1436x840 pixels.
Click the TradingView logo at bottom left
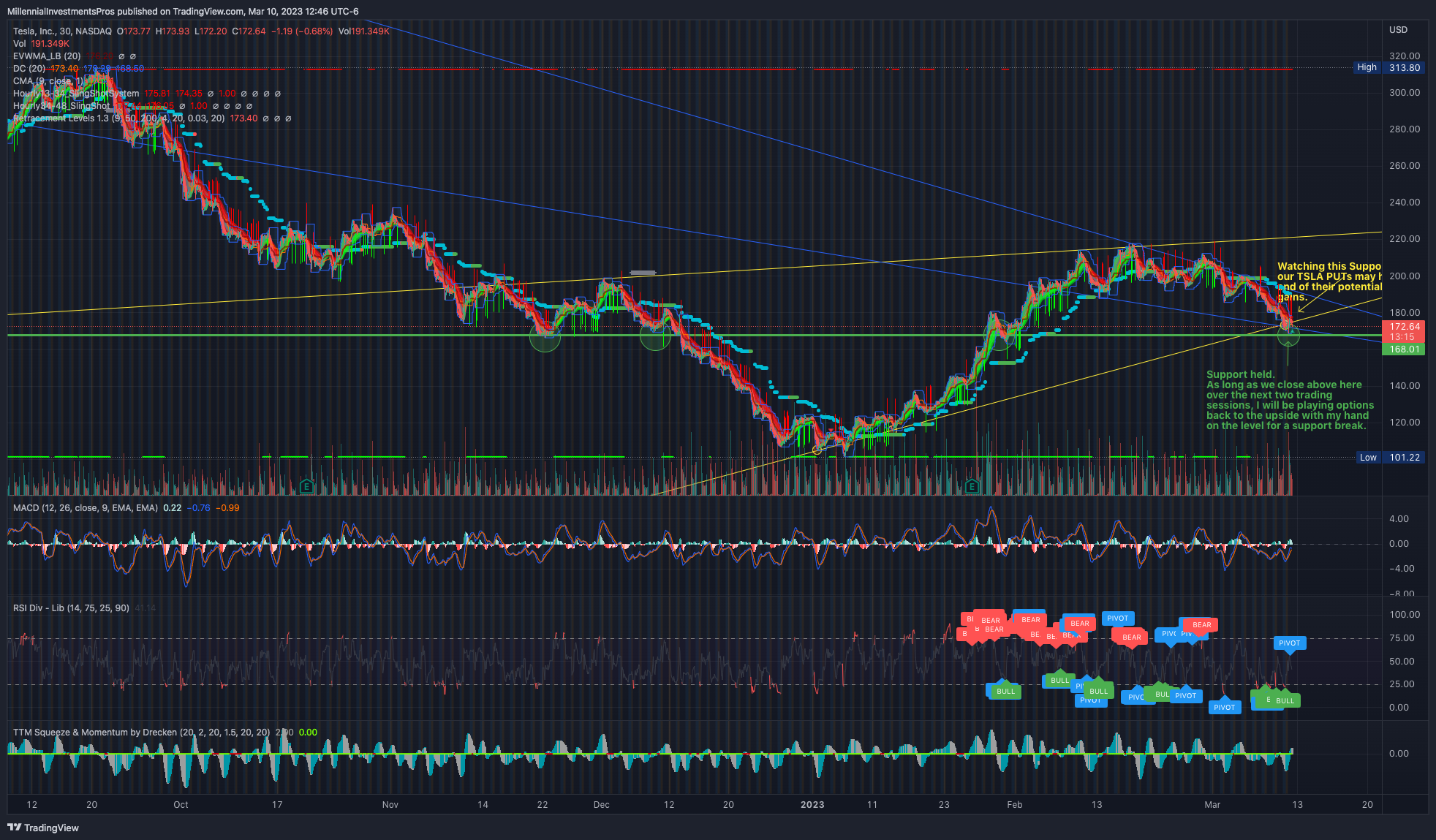pyautogui.click(x=43, y=828)
